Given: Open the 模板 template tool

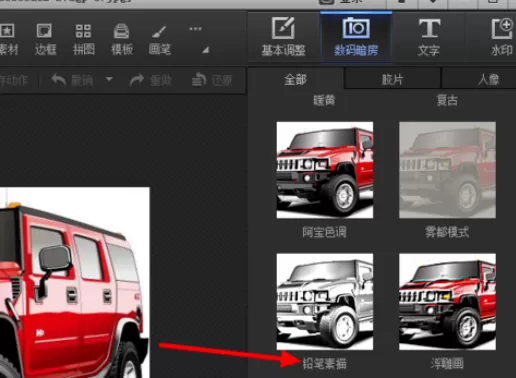Looking at the screenshot, I should 122,39.
